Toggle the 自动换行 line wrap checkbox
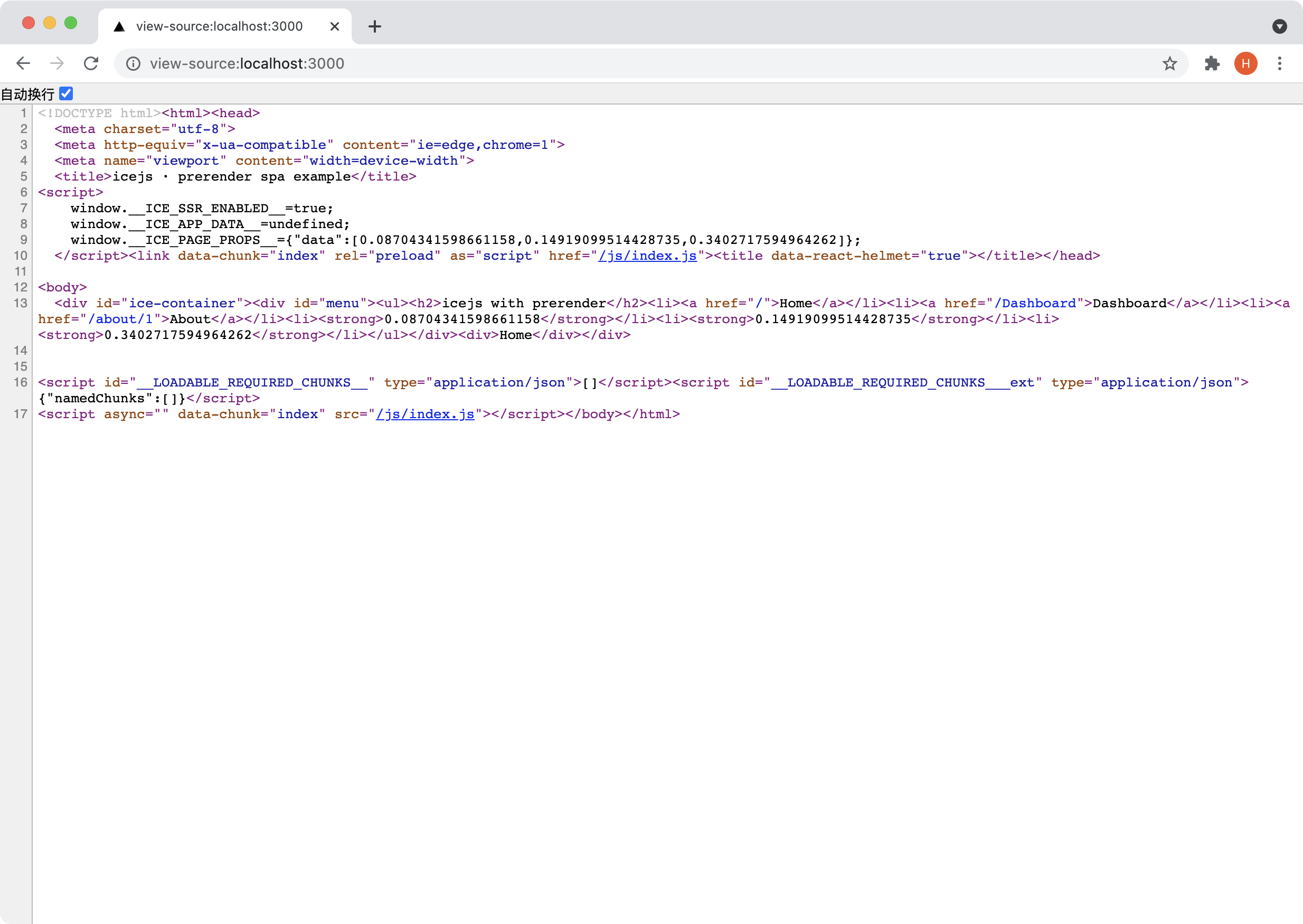The image size is (1303, 924). click(x=66, y=93)
